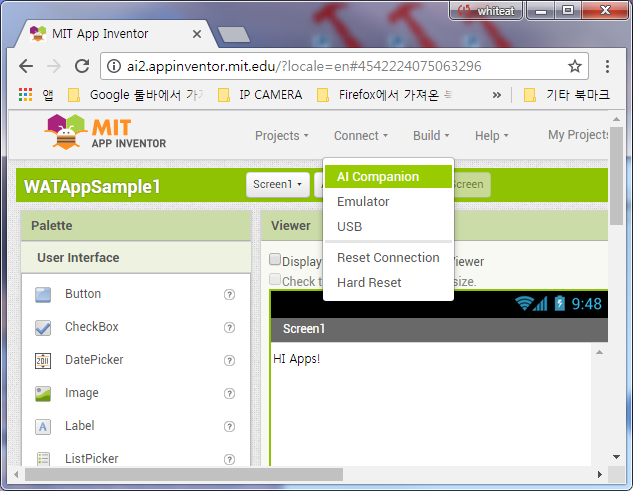Image resolution: width=633 pixels, height=491 pixels.
Task: Choose USB from Connect menu
Action: (x=388, y=227)
